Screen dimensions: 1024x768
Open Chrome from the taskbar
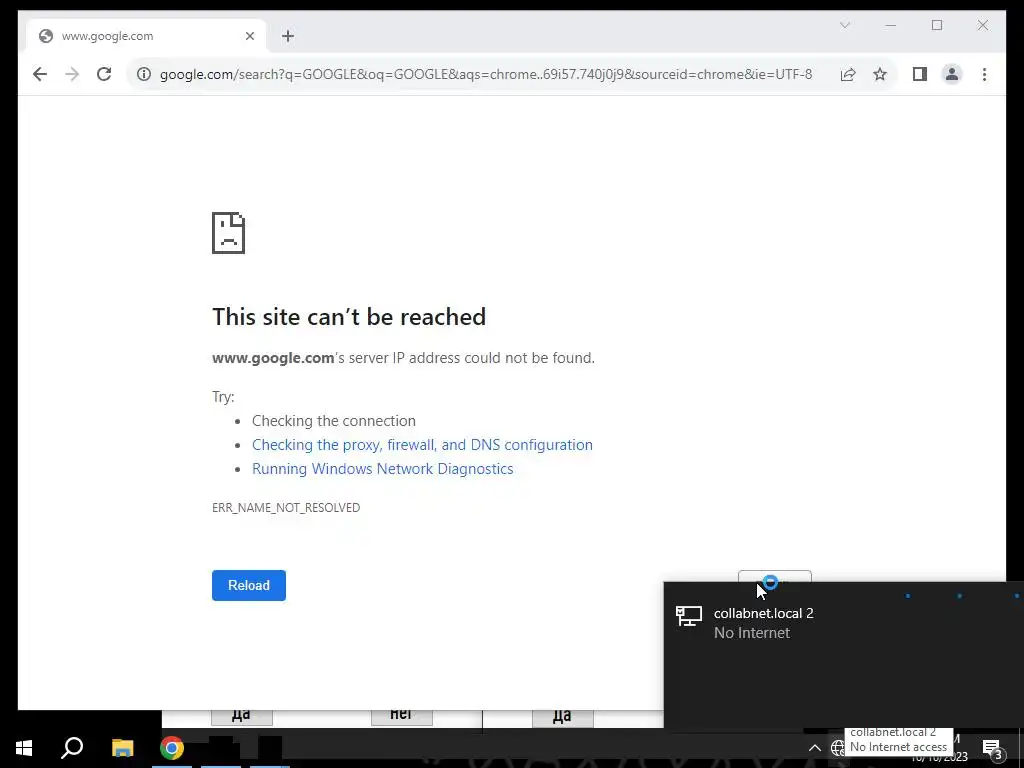coord(172,748)
